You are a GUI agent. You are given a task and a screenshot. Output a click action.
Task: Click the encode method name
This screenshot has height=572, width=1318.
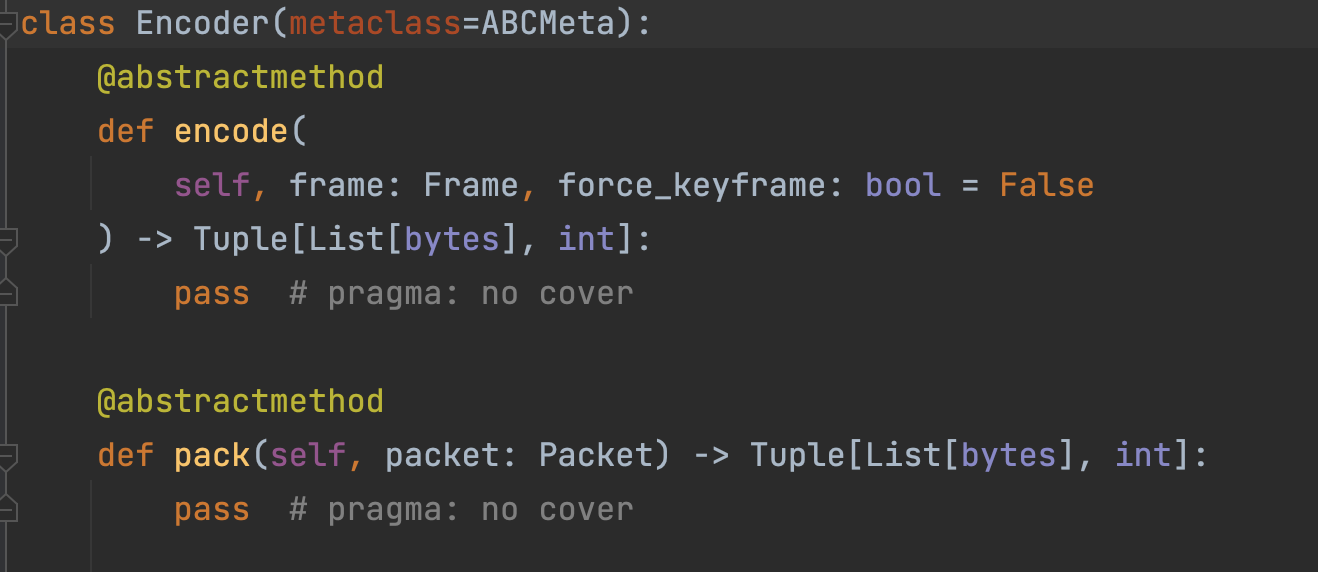pyautogui.click(x=231, y=131)
